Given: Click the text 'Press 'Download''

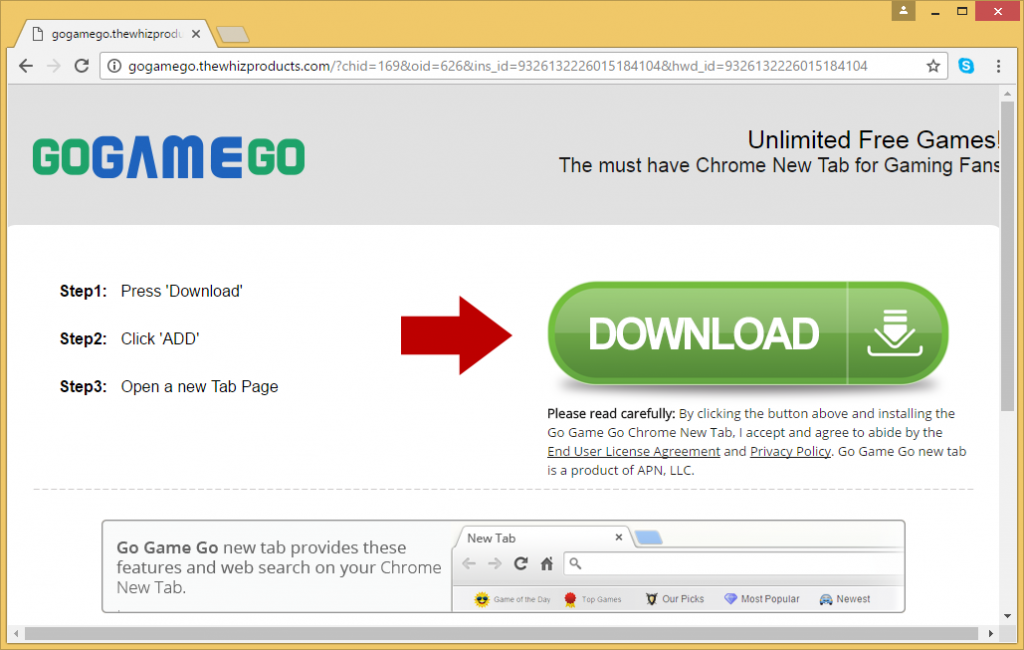Looking at the screenshot, I should coord(182,291).
